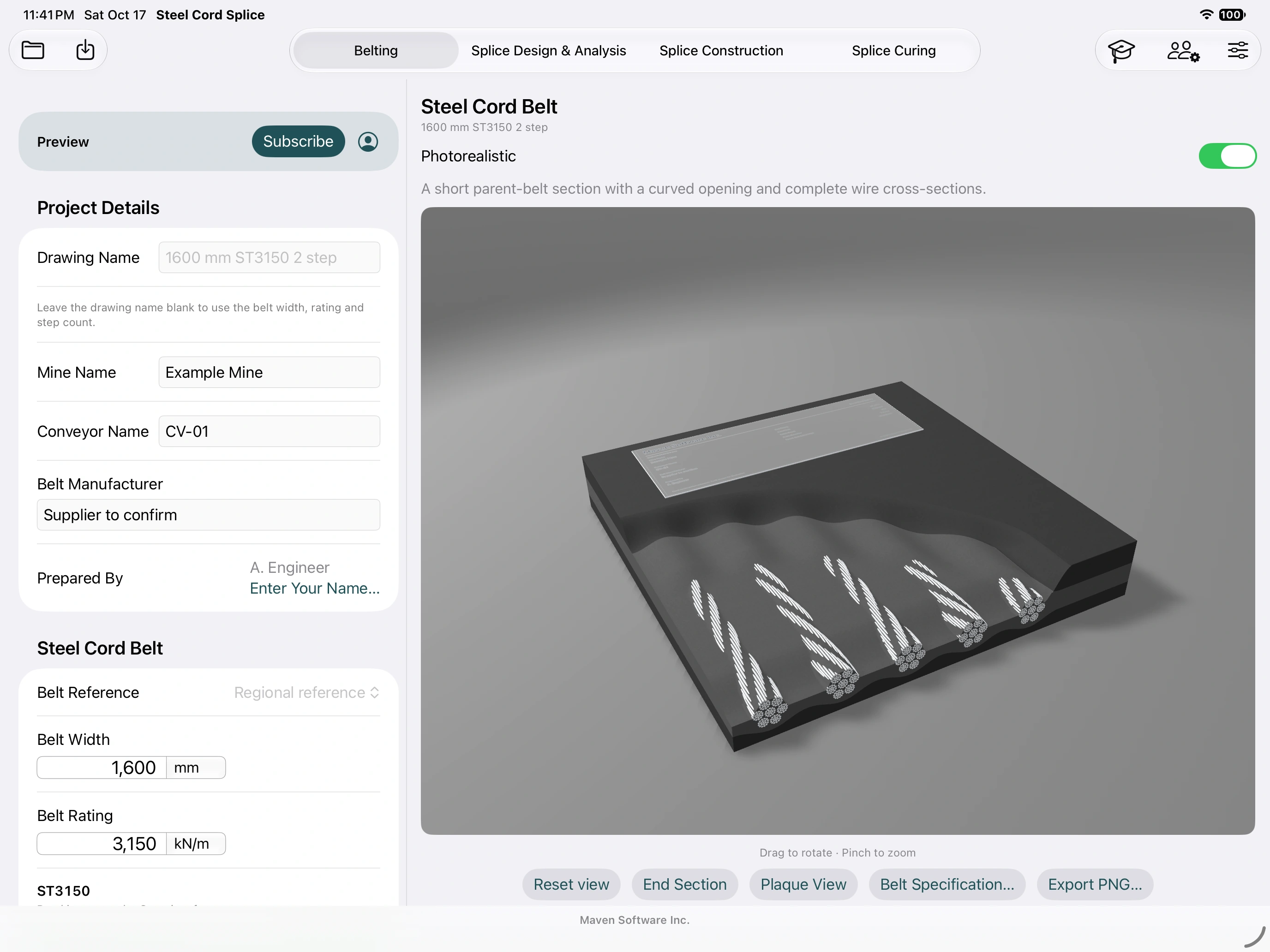Image resolution: width=1270 pixels, height=952 pixels.
Task: Open the graduation cap tutorials icon
Action: coord(1121,50)
